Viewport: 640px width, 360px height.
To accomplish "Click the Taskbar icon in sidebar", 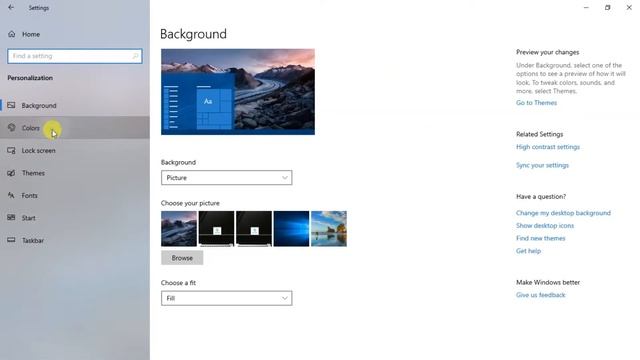I will tap(11, 240).
